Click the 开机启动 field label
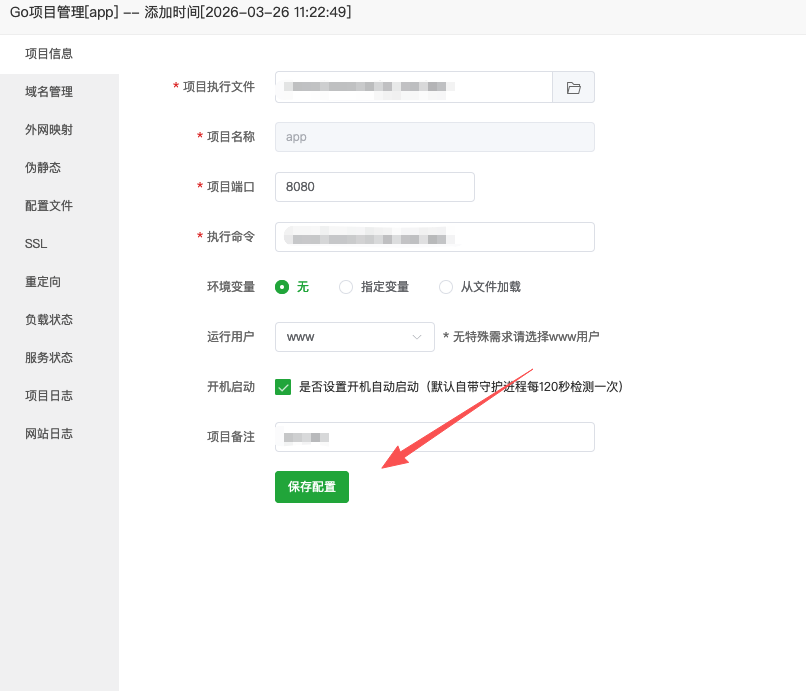 (231, 387)
